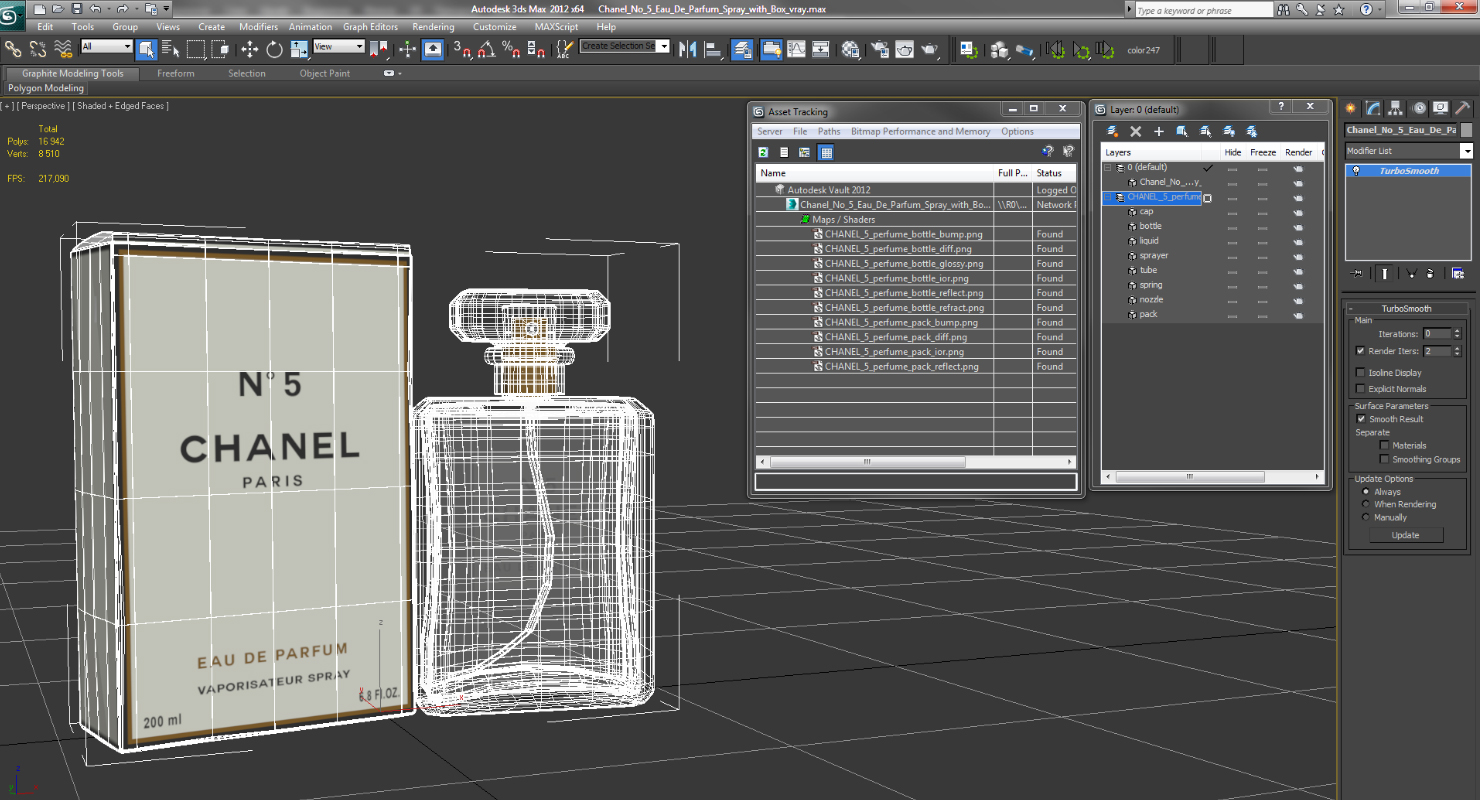Open the Motion command panel tab
The image size is (1480, 800).
[1418, 108]
